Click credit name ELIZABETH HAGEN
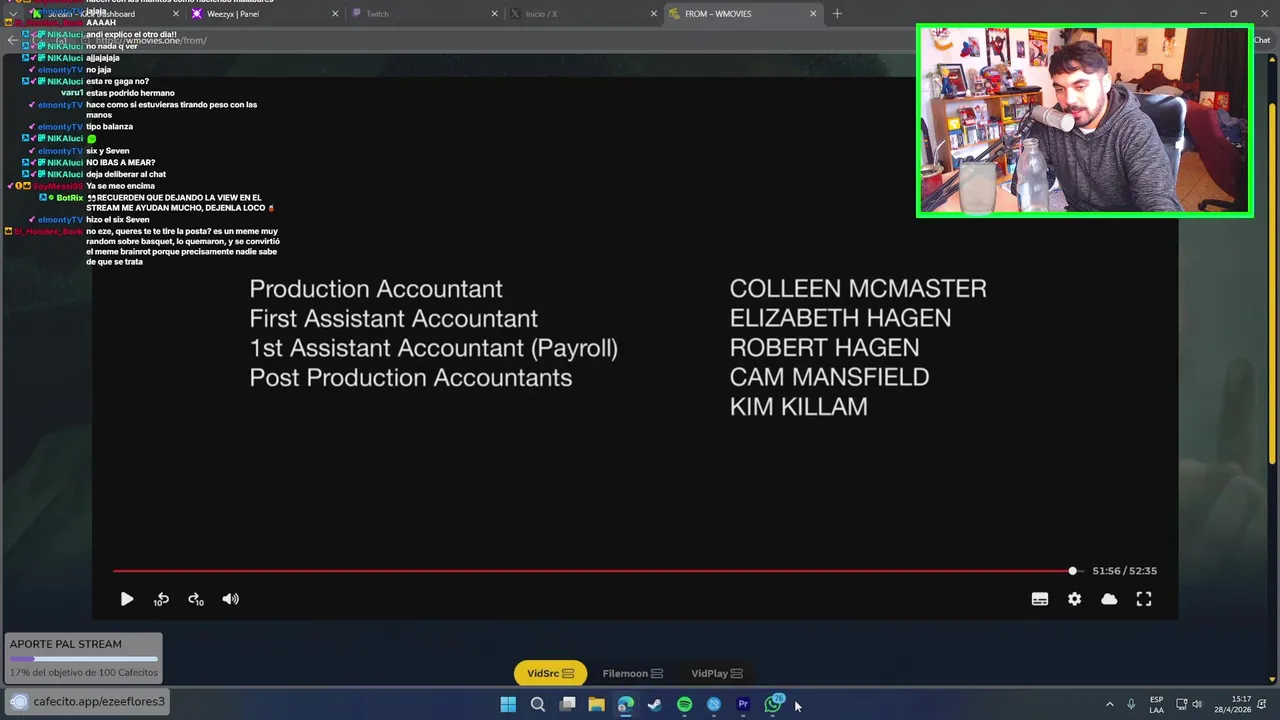The height and width of the screenshot is (720, 1280). pos(840,318)
